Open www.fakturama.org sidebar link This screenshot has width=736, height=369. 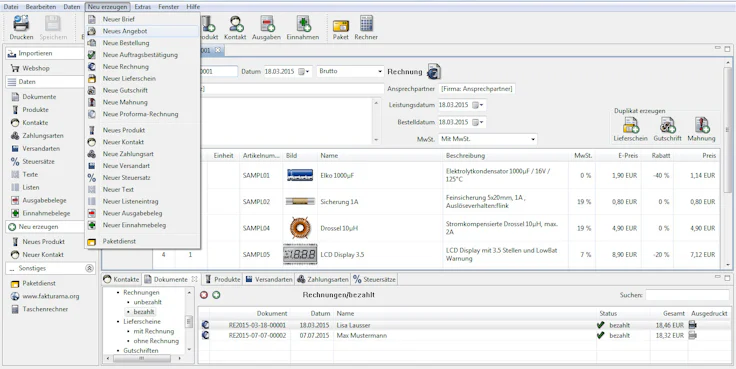click(x=51, y=296)
